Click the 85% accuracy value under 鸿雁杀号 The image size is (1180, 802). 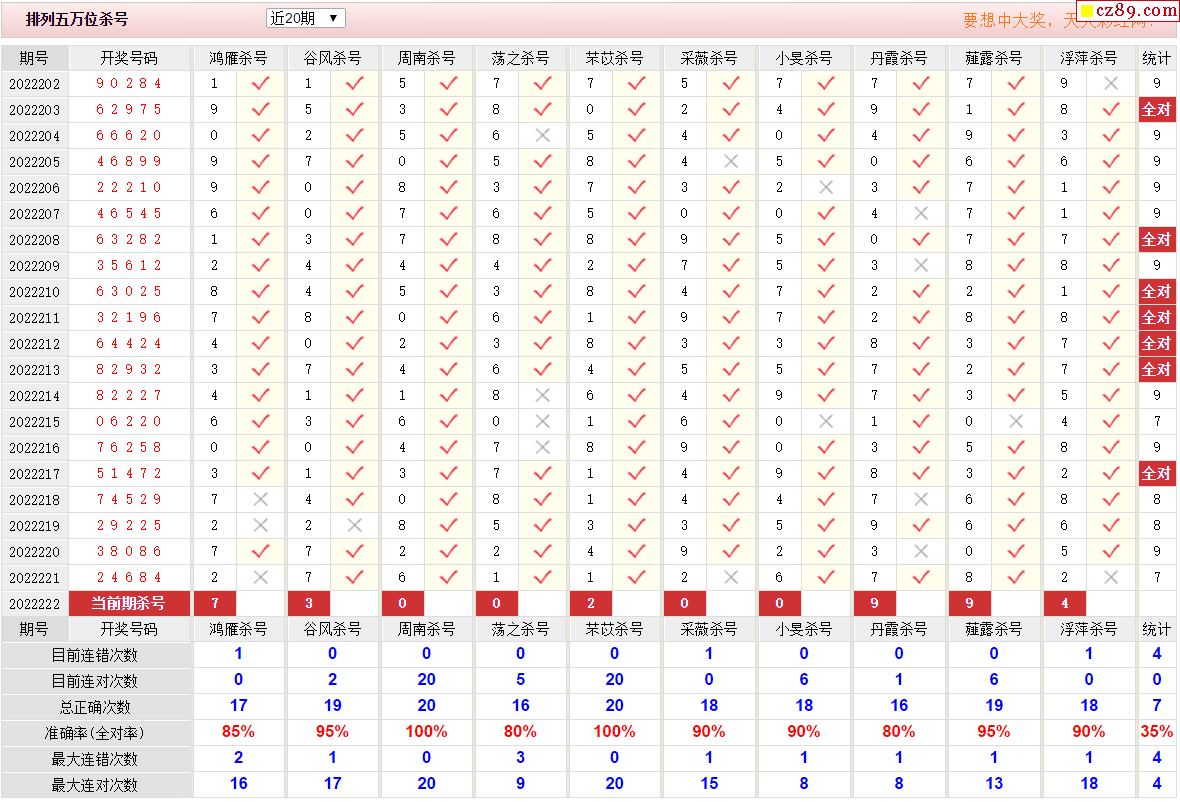pyautogui.click(x=239, y=732)
